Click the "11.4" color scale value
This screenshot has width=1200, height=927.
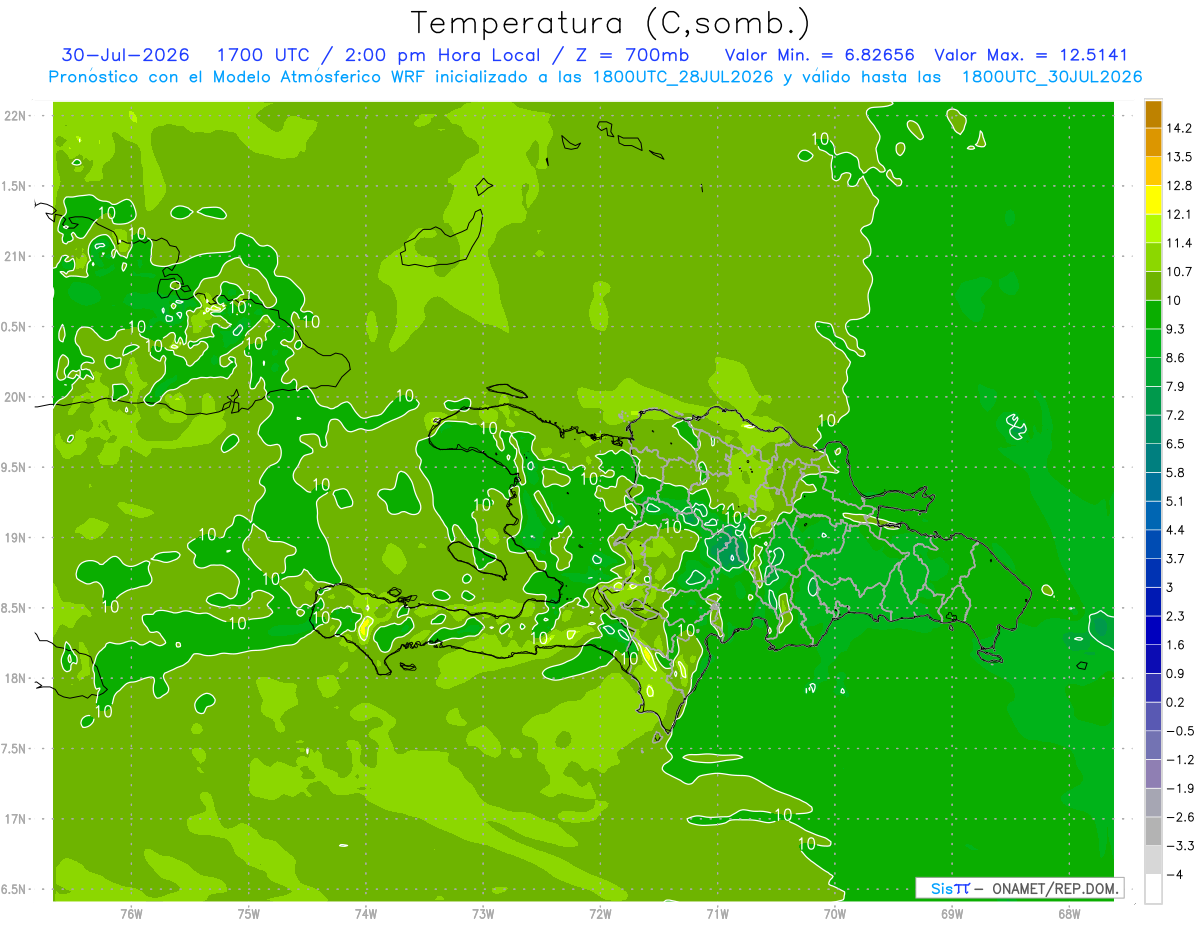pos(1179,243)
